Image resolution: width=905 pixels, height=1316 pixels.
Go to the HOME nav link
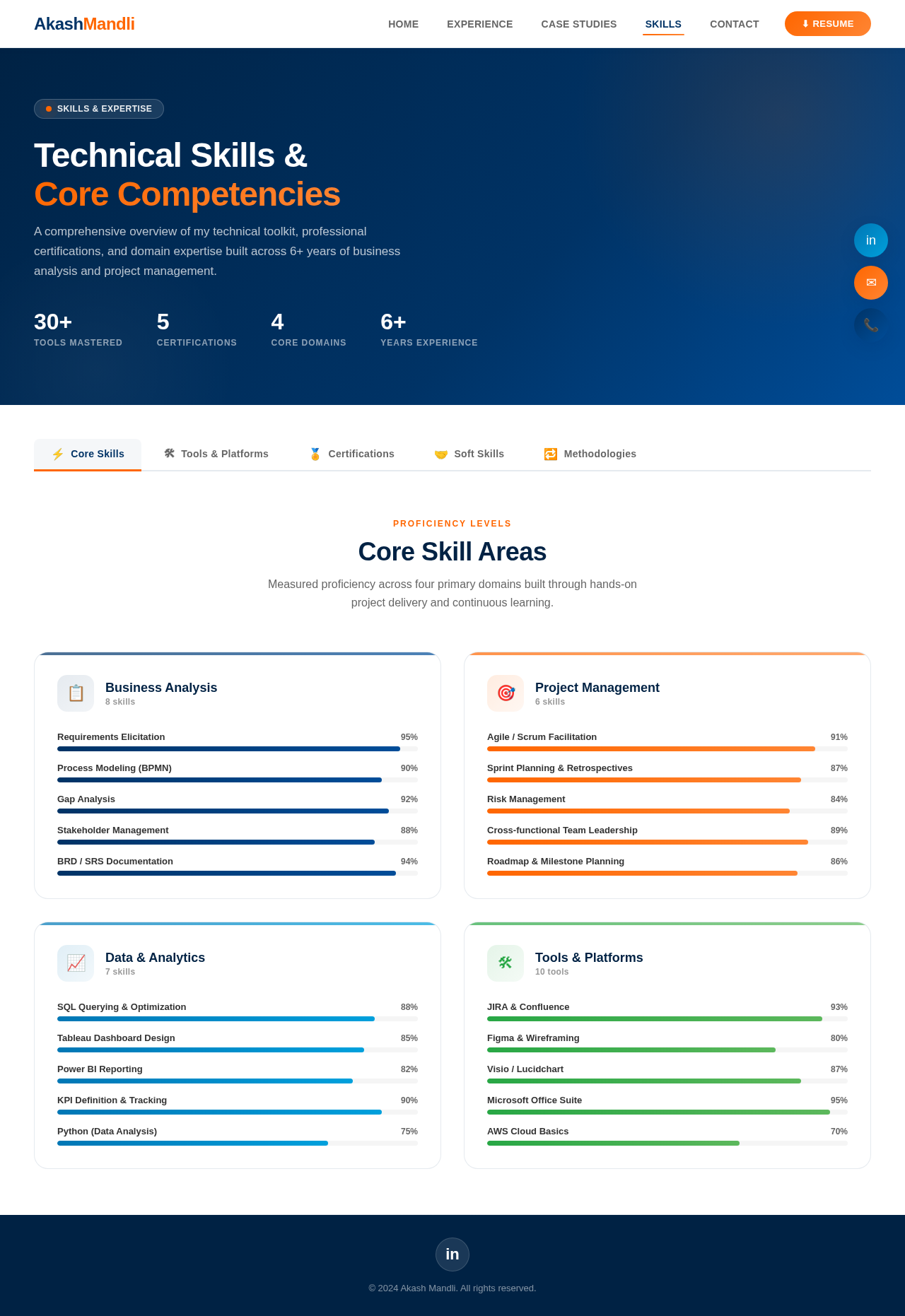pyautogui.click(x=403, y=24)
